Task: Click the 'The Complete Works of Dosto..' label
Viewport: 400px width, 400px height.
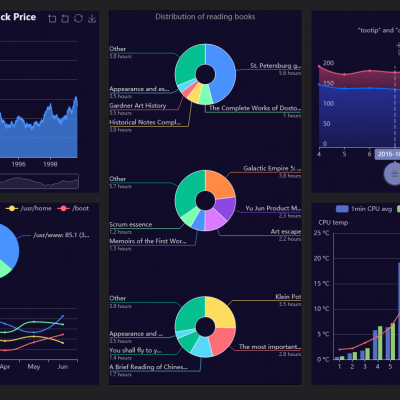Action: [x=255, y=108]
